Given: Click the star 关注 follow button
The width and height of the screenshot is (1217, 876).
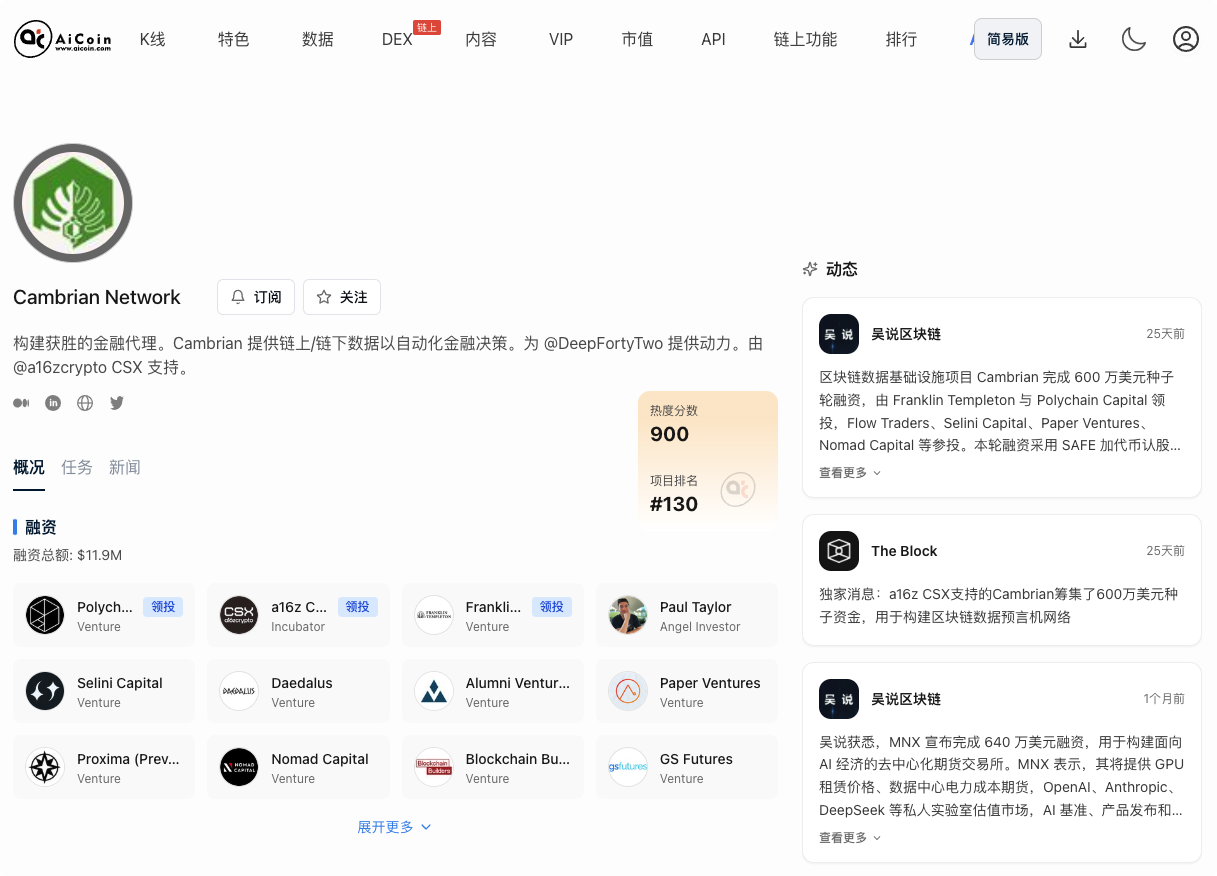Looking at the screenshot, I should tap(342, 297).
